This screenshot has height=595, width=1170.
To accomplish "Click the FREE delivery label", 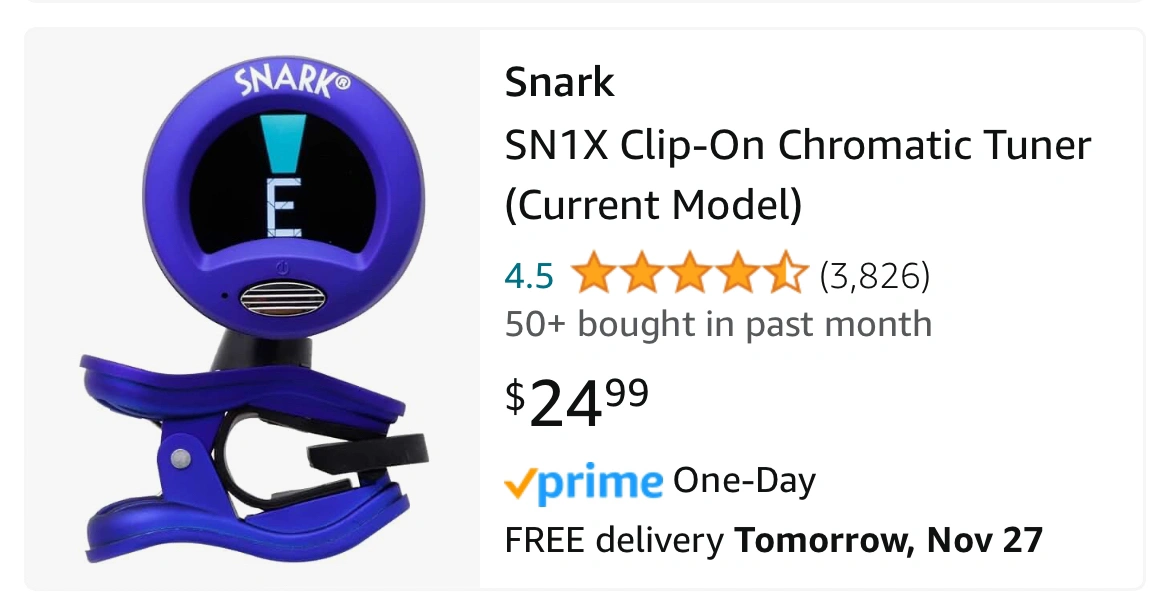I will coord(614,540).
